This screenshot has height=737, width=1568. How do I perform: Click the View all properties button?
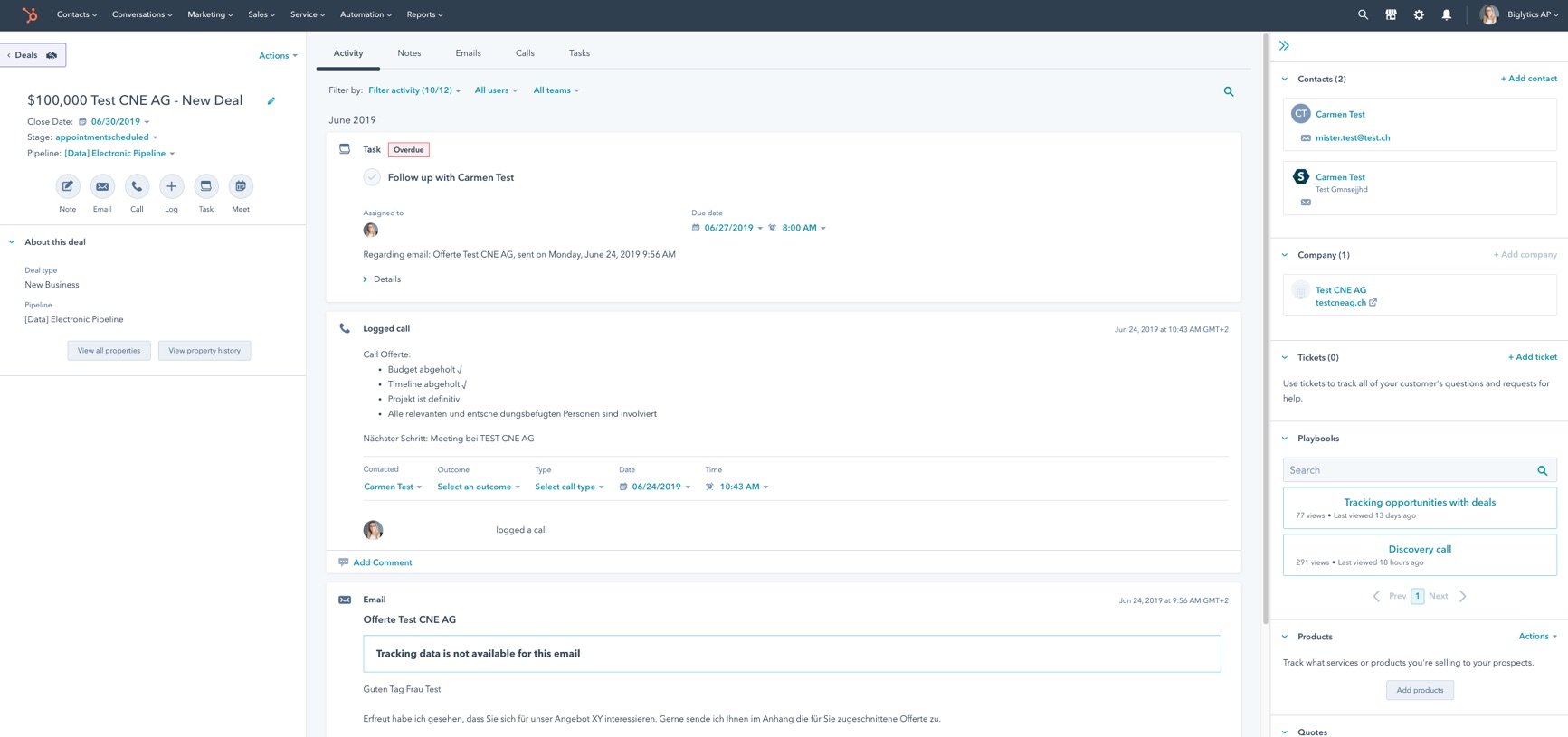(x=109, y=351)
